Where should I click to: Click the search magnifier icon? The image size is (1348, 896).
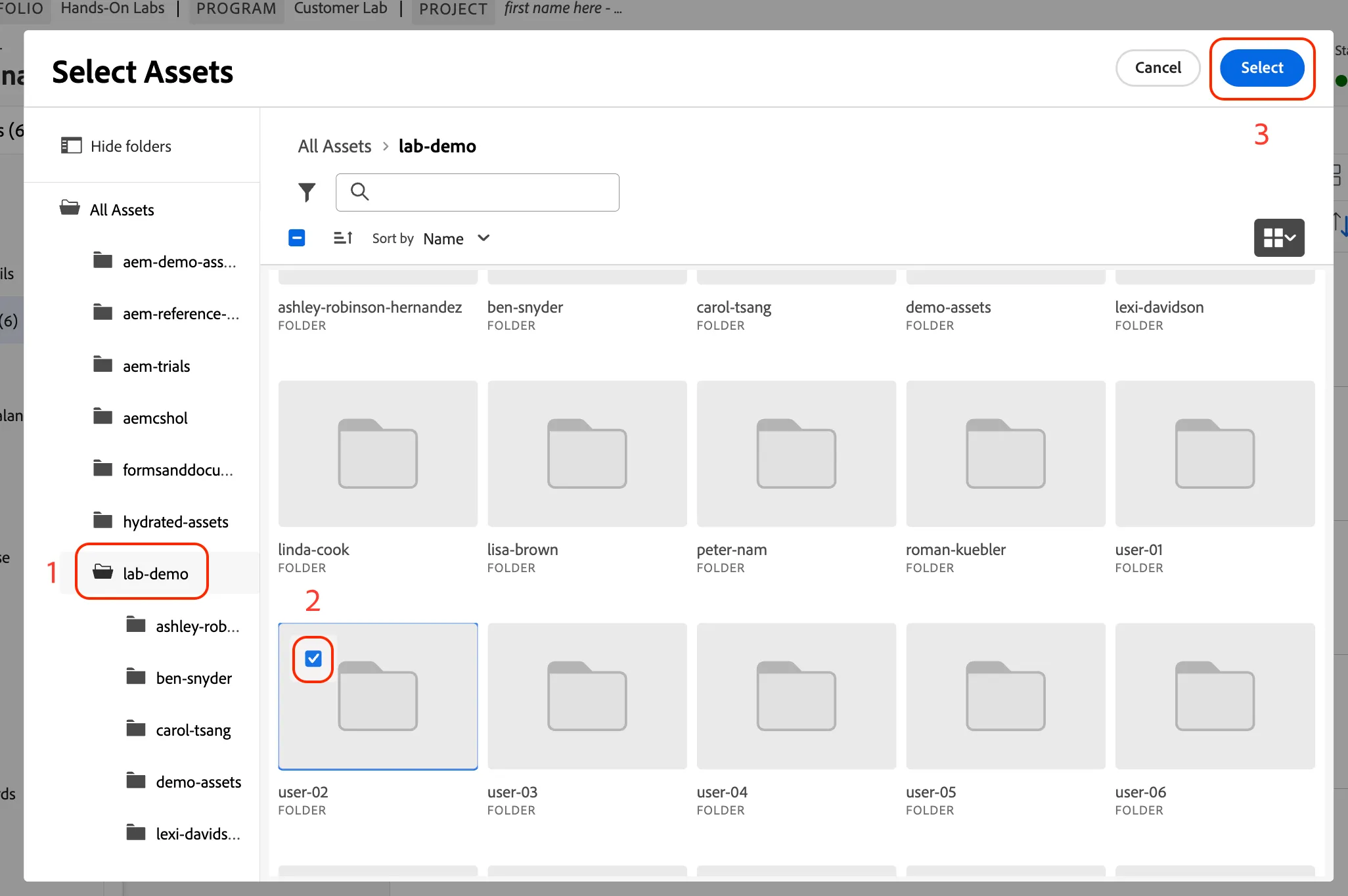pyautogui.click(x=359, y=191)
